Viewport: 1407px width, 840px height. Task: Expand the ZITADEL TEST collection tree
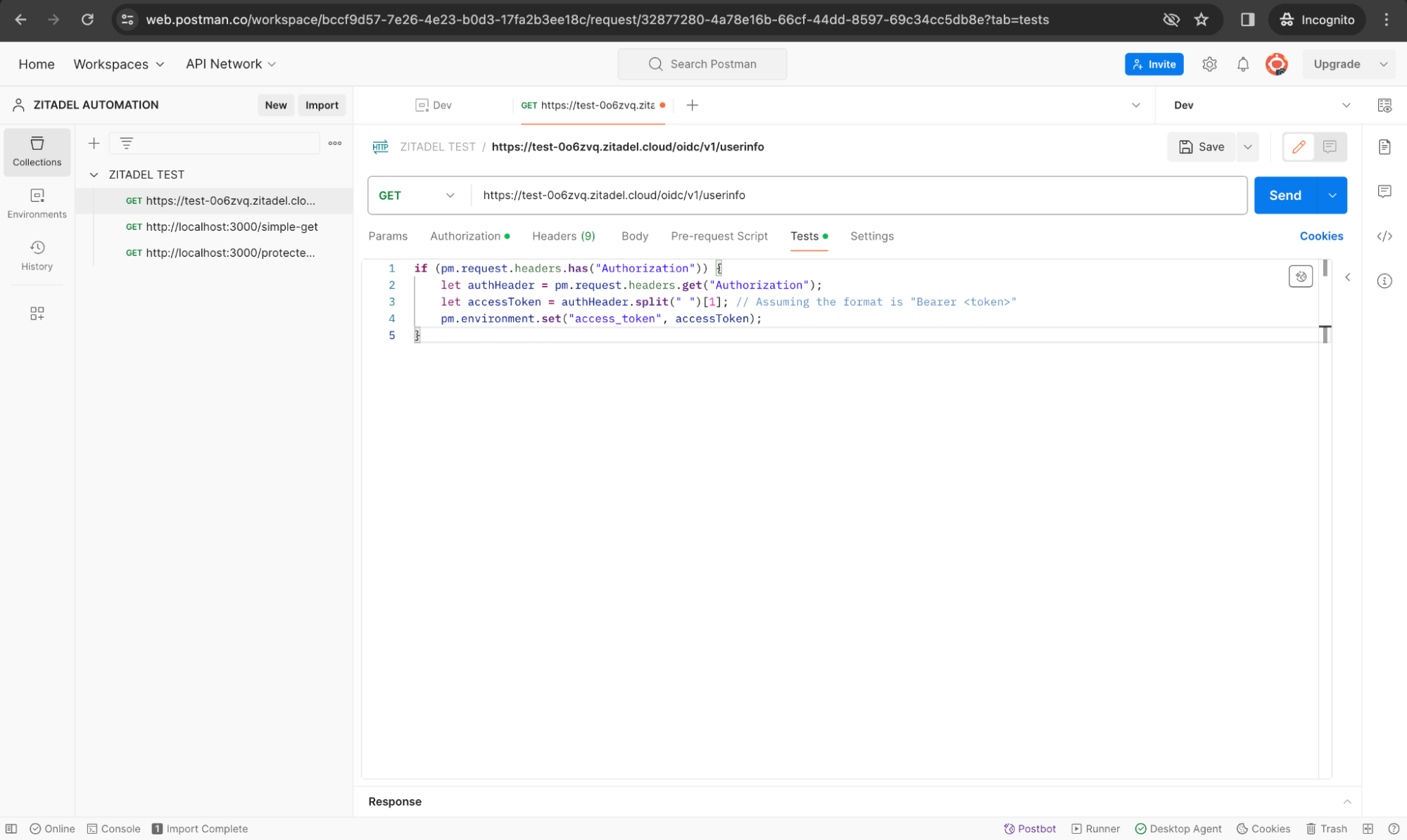[x=94, y=174]
